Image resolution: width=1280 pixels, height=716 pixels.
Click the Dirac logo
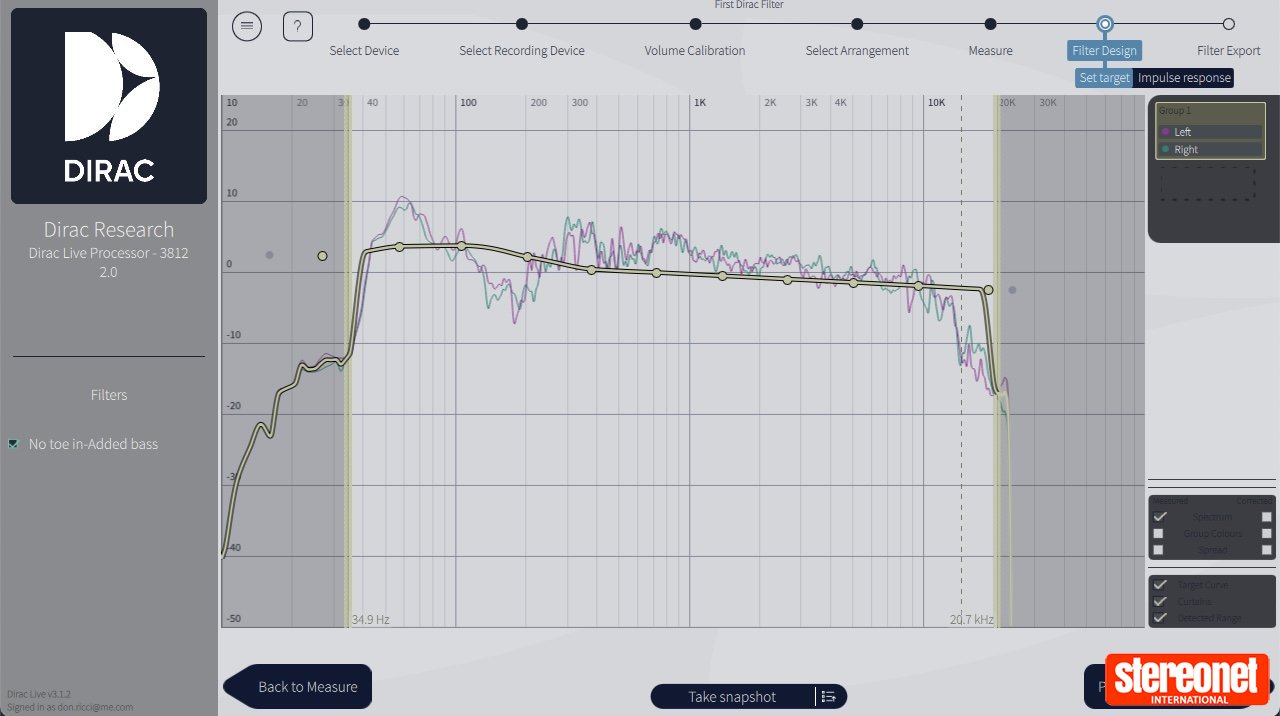point(108,105)
